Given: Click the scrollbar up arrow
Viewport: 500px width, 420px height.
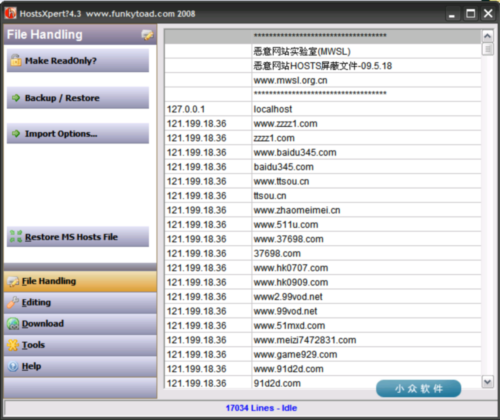Looking at the screenshot, I should coord(488,36).
